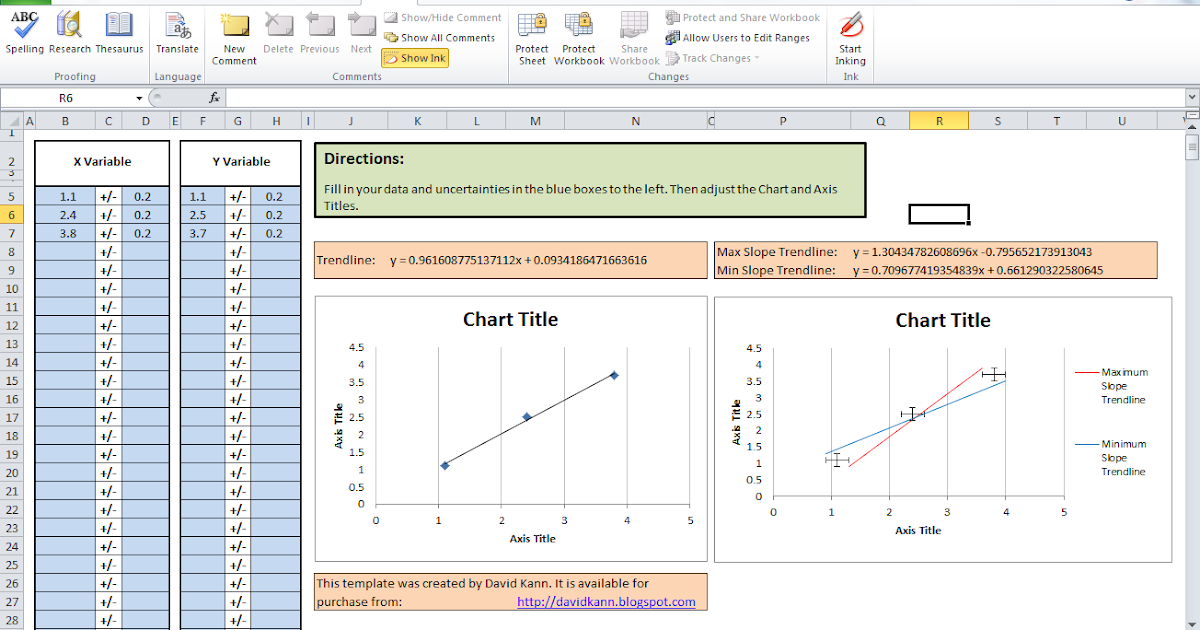Click the Translate tool
The height and width of the screenshot is (630, 1200).
(177, 35)
